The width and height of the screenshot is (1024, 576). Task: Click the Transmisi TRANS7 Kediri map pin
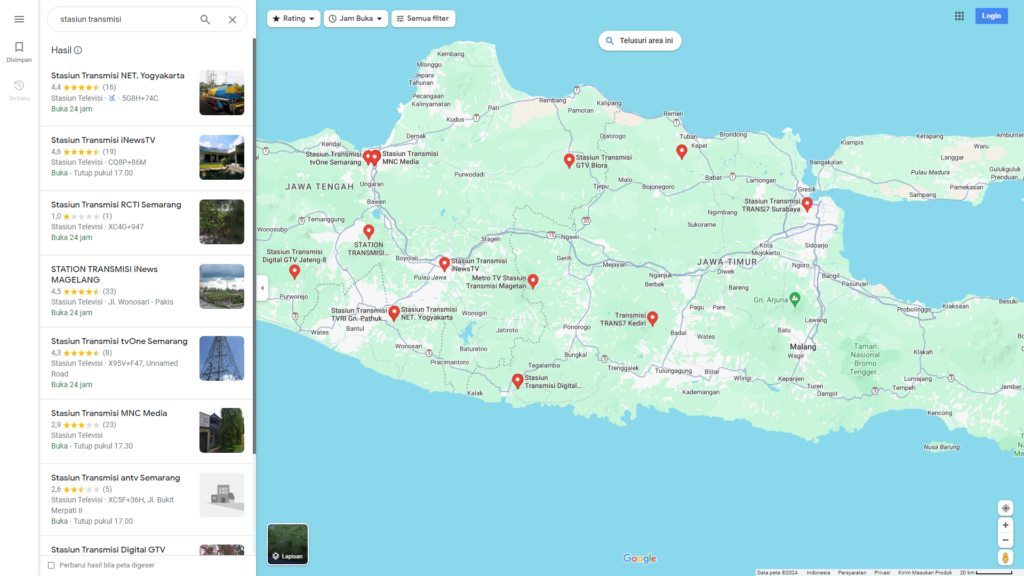[652, 318]
